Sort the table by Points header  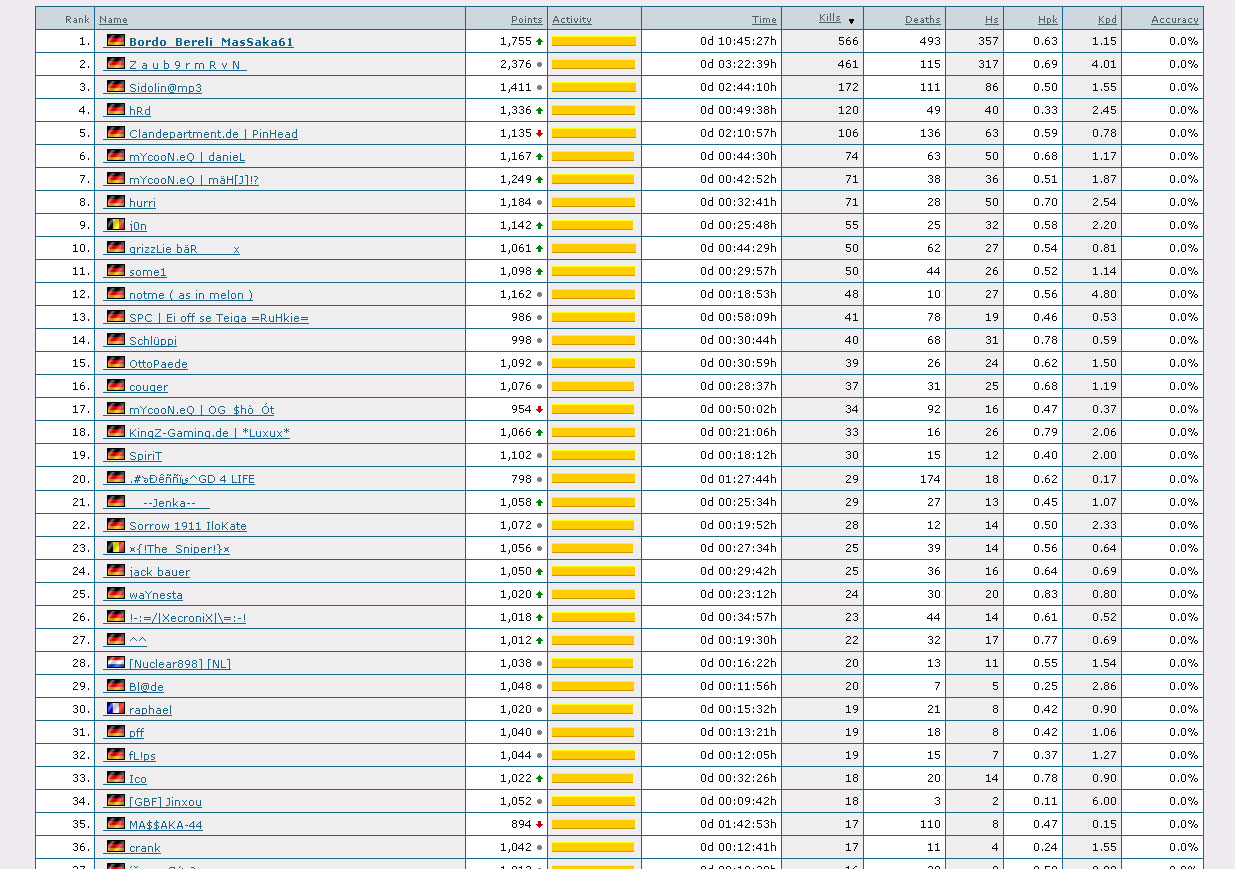526,19
